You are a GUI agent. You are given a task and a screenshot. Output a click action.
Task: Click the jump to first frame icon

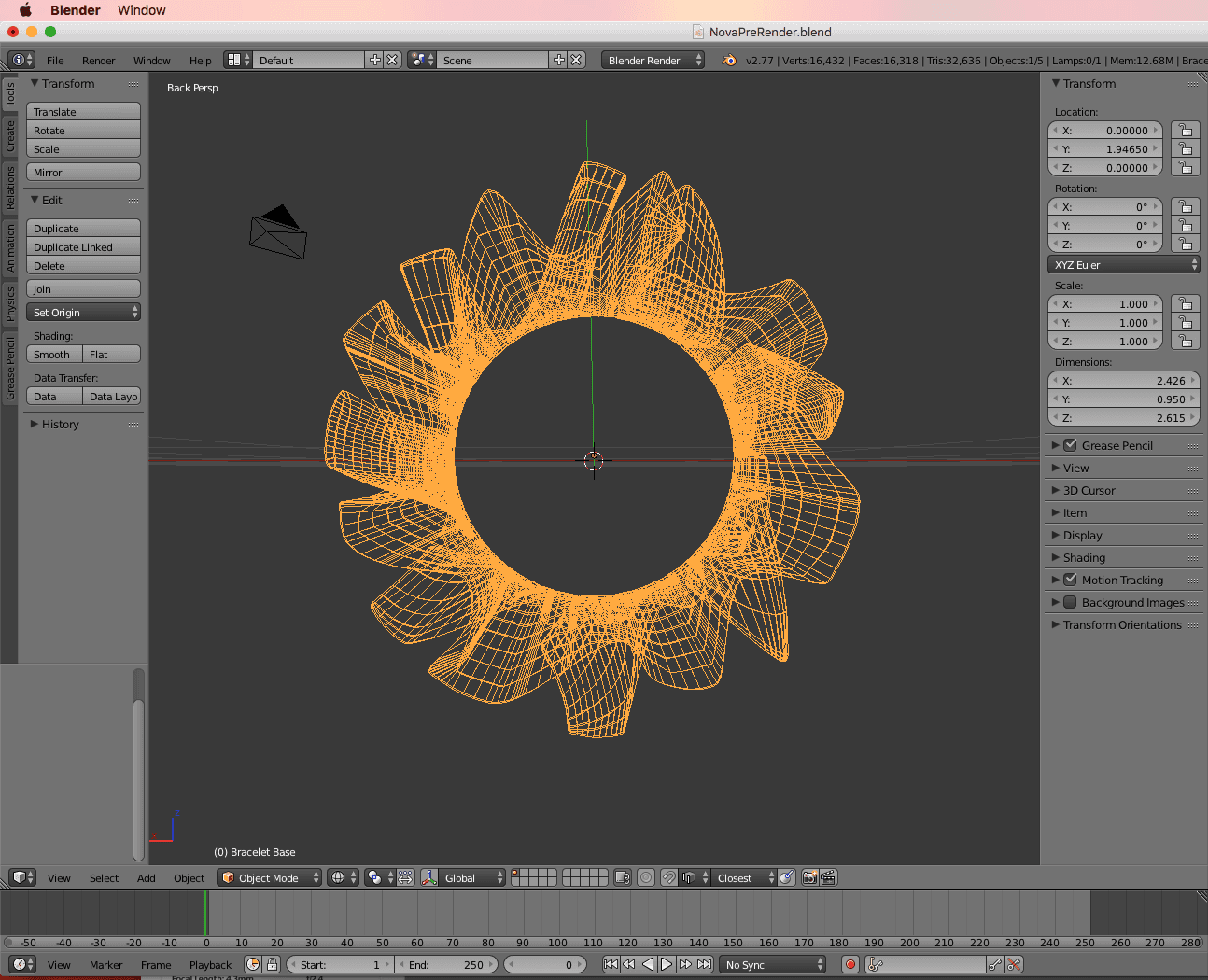pos(611,964)
